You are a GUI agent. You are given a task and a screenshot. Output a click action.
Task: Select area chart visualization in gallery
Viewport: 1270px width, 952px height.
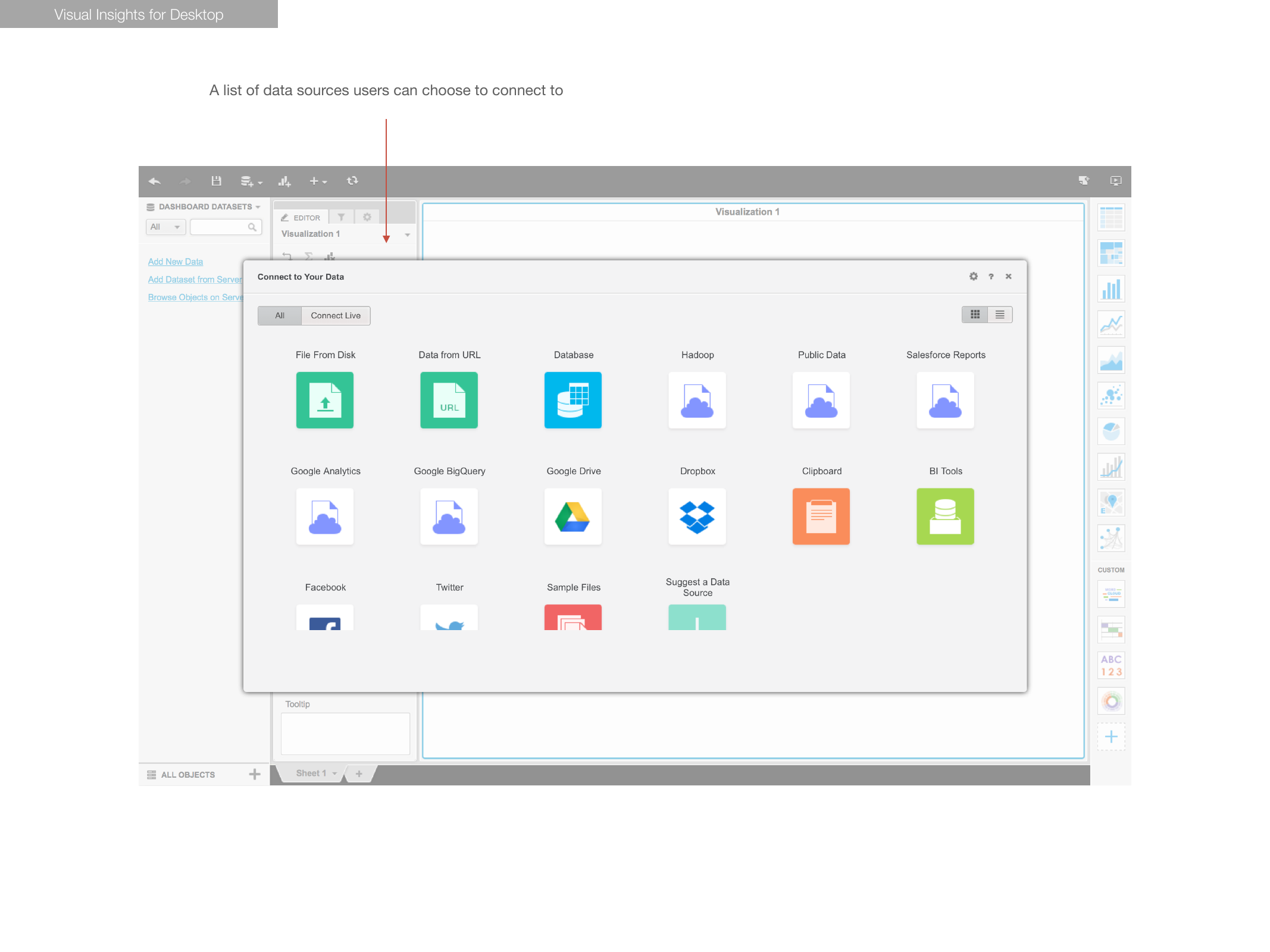coord(1111,361)
